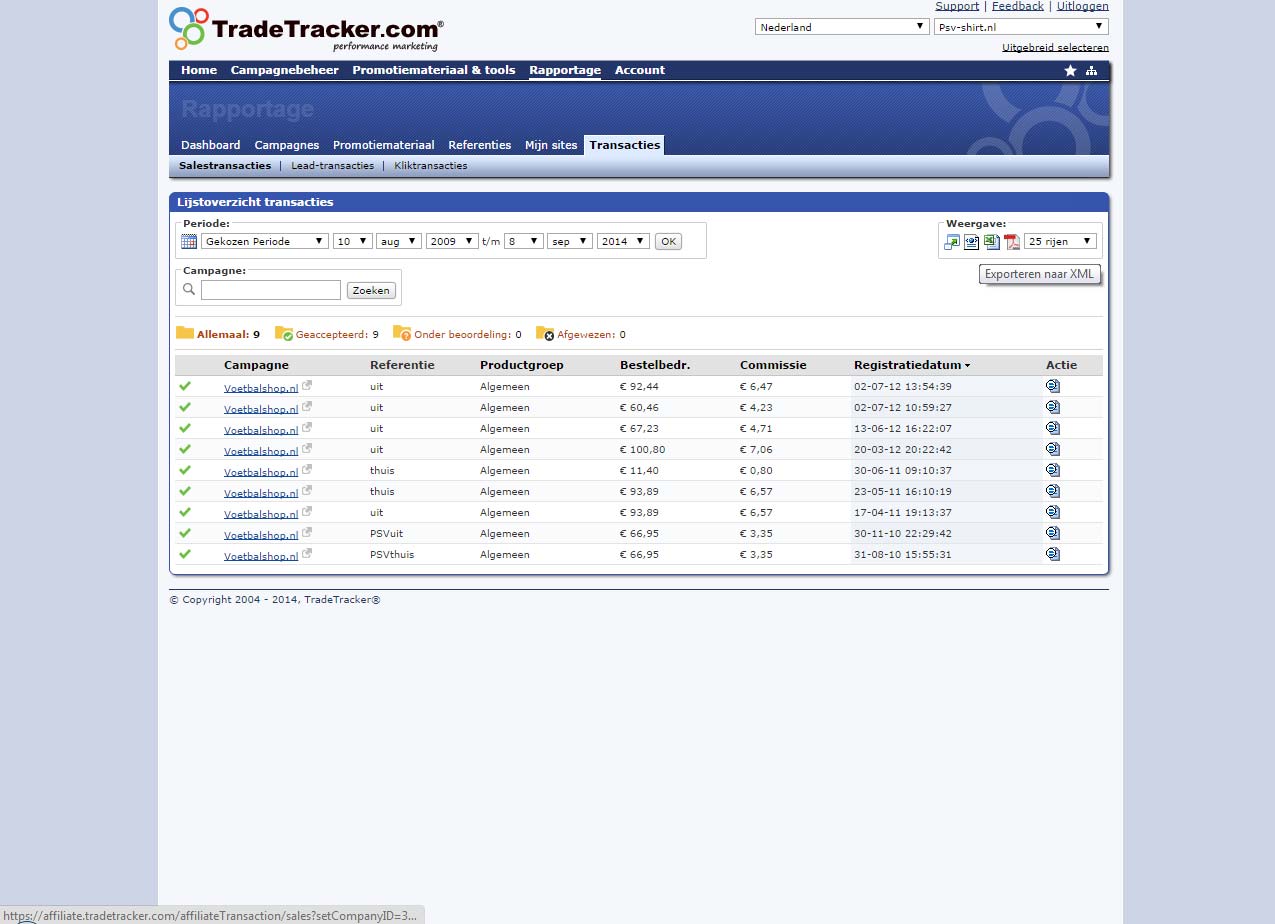Open action icon for the 30-06-11 09:10:37 transaction
Viewport: 1275px width, 924px height.
1053,470
